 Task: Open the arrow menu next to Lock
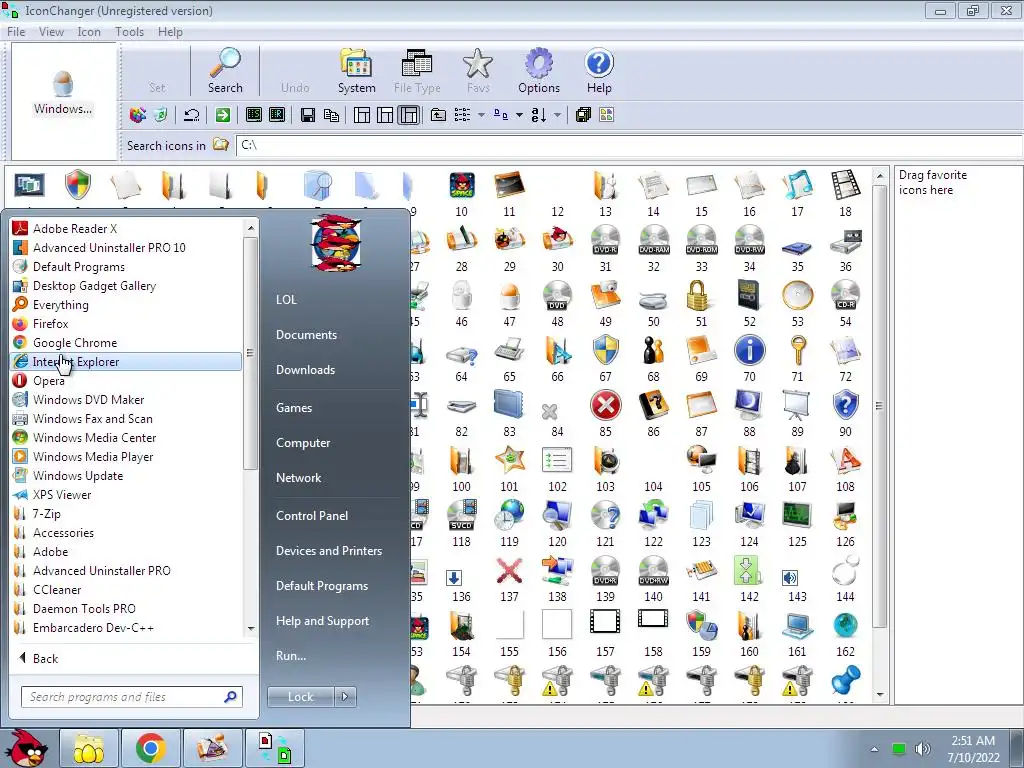pyautogui.click(x=345, y=697)
